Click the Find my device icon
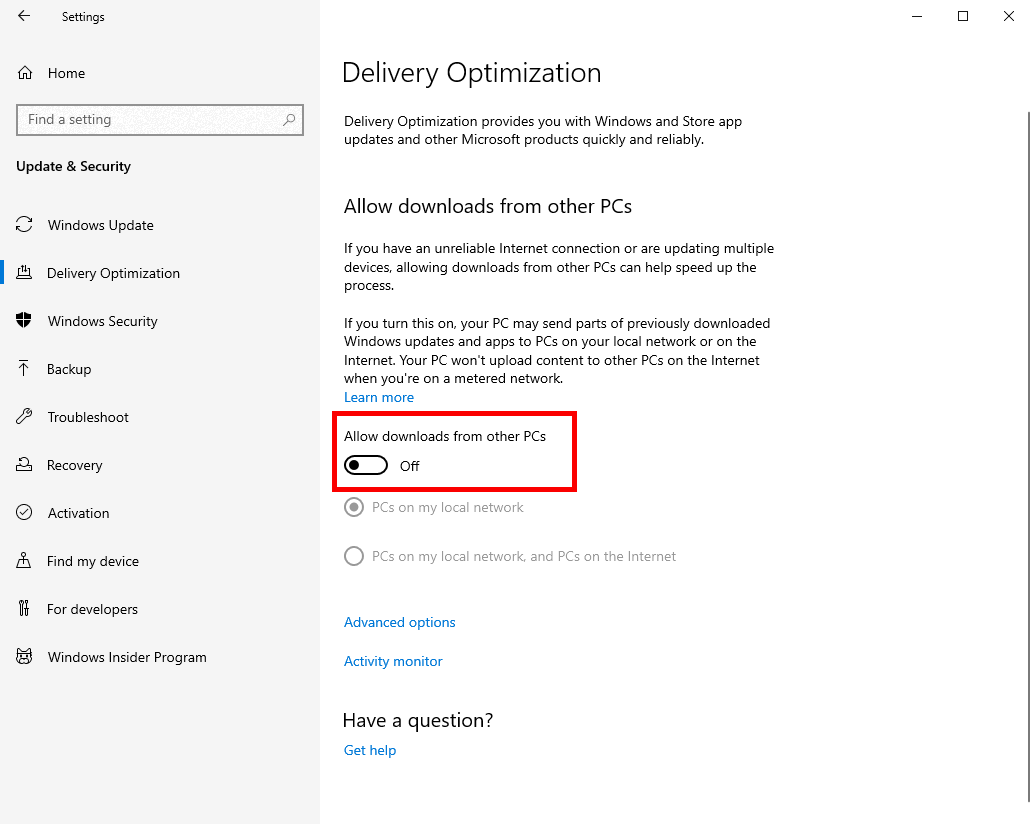 point(24,561)
